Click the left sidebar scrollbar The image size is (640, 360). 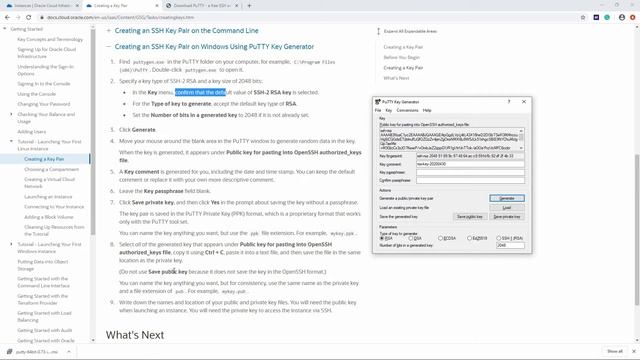coord(93,131)
